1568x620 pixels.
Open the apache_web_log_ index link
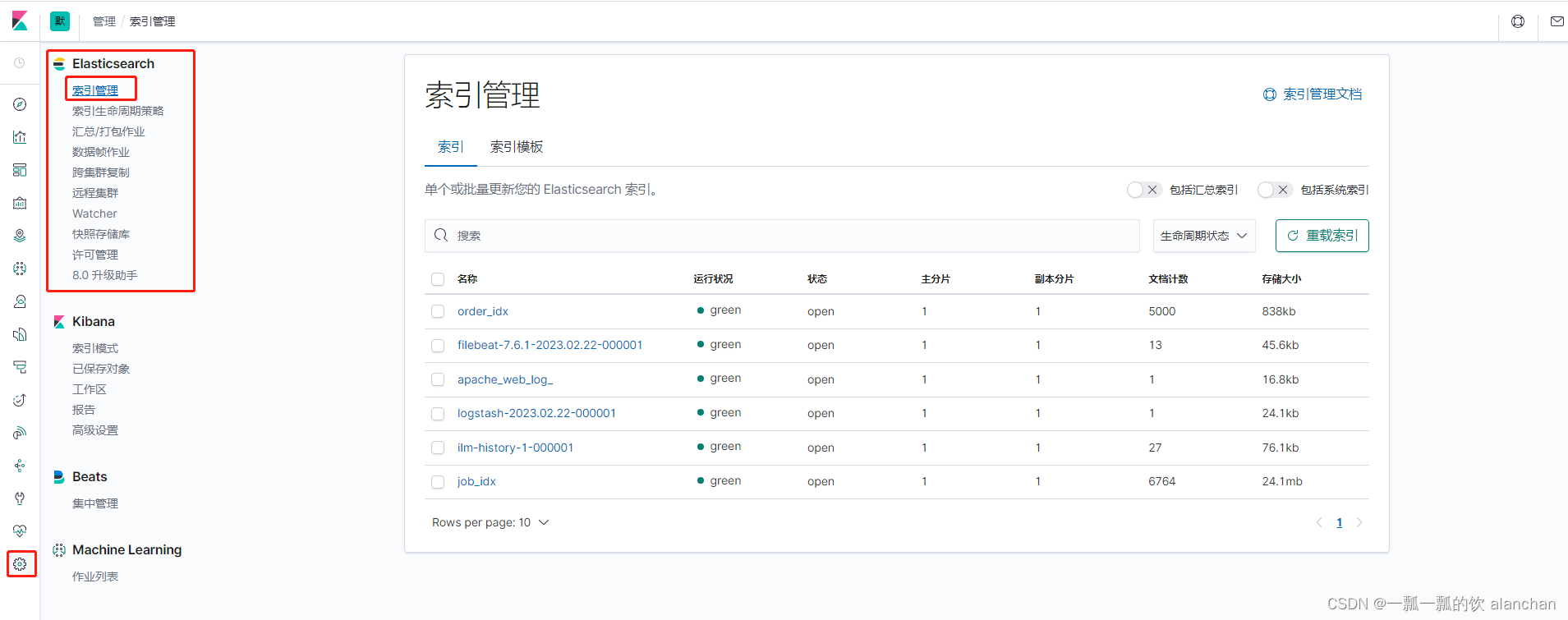pos(505,379)
